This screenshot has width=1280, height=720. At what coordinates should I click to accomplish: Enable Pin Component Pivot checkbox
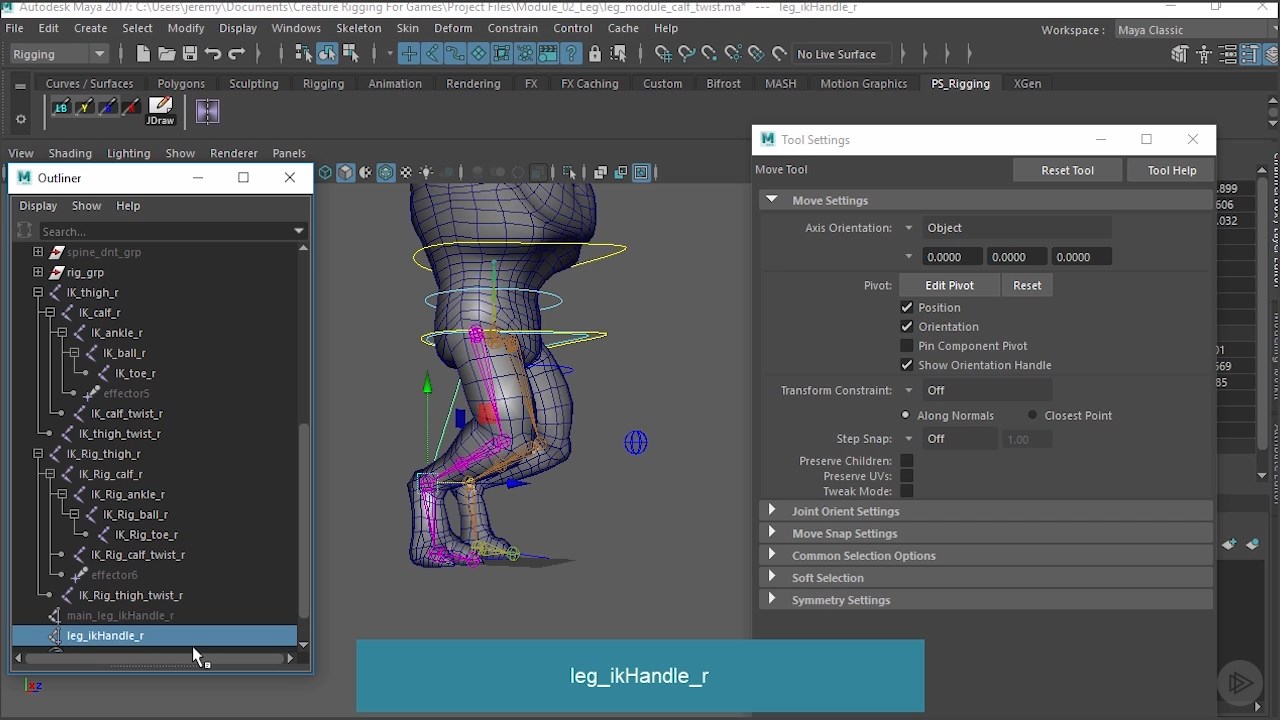point(907,346)
